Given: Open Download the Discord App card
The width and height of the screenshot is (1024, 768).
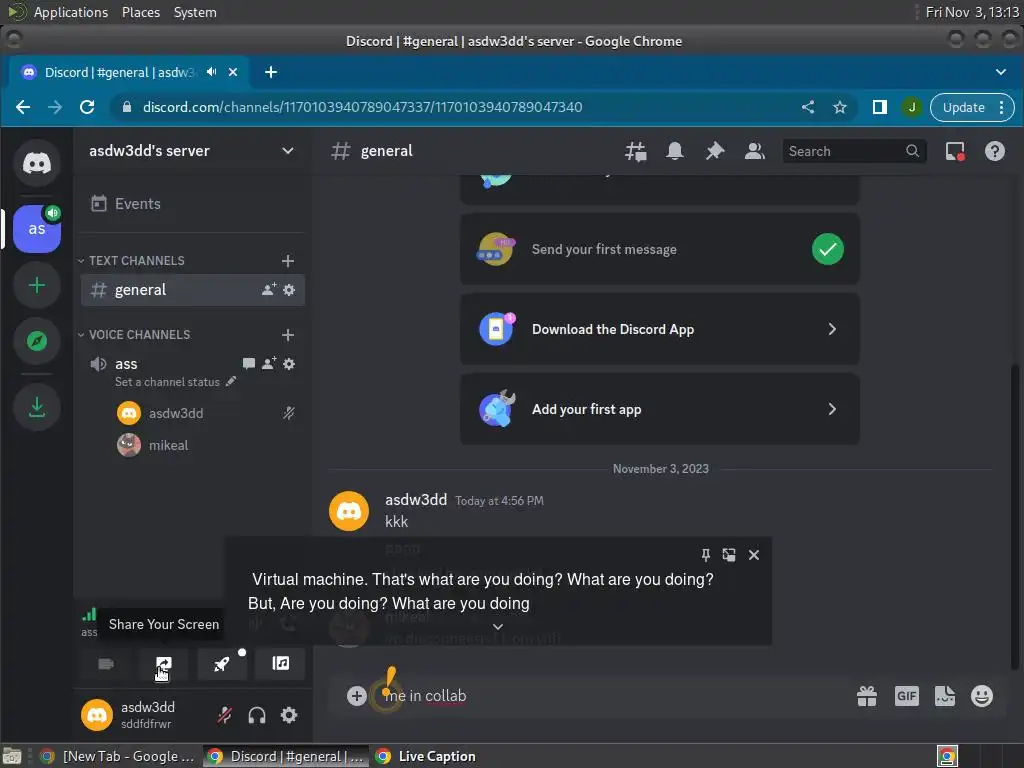Looking at the screenshot, I should [x=660, y=329].
